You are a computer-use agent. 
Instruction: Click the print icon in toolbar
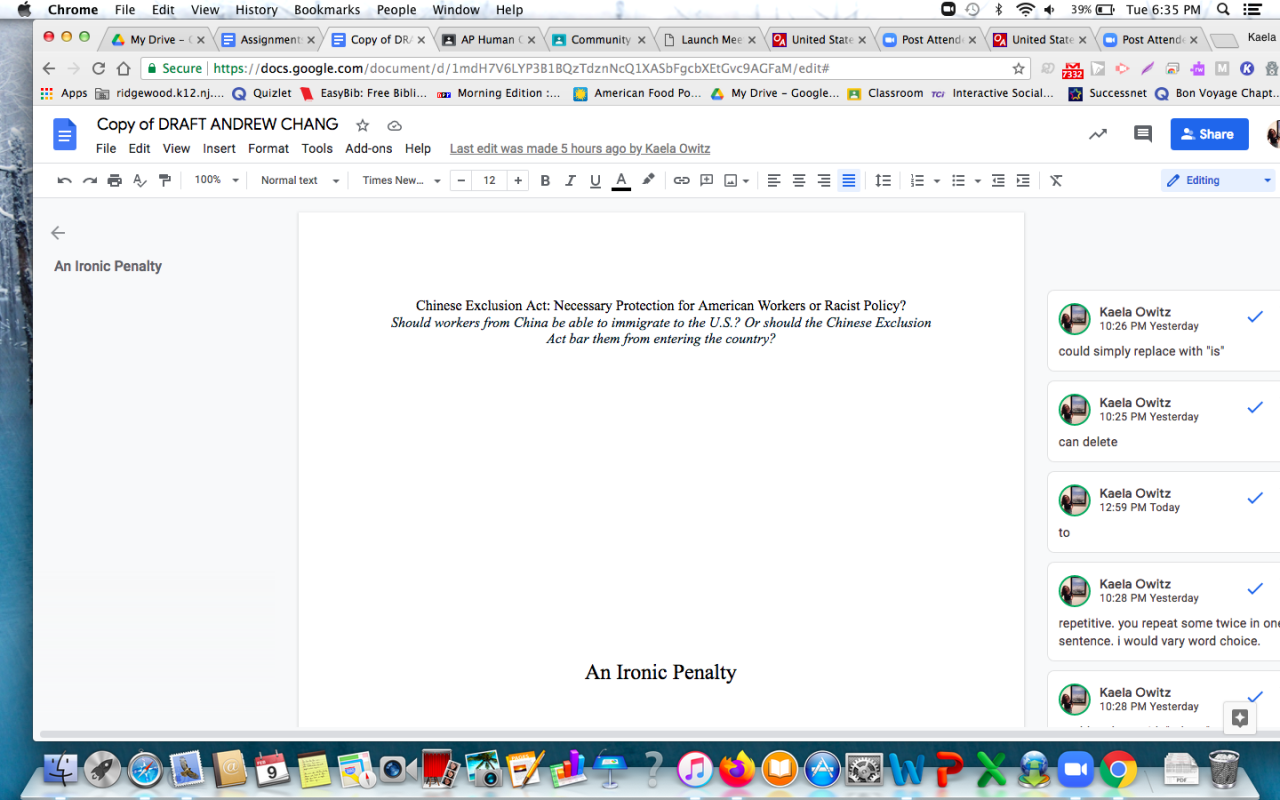[115, 181]
